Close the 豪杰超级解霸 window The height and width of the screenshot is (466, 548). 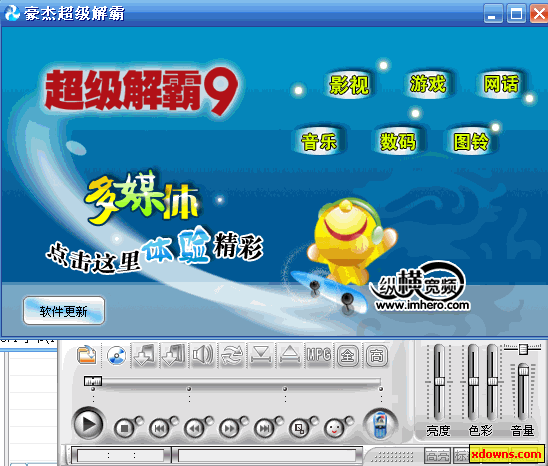point(539,14)
